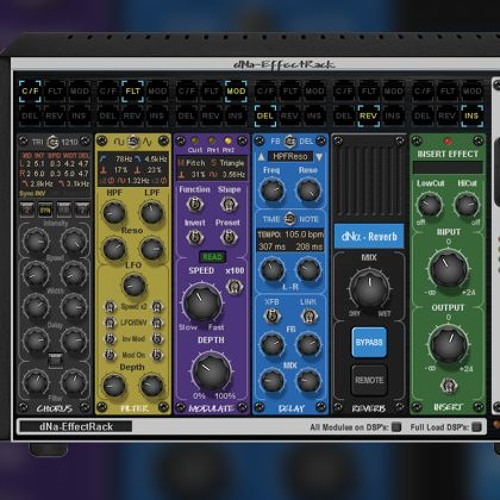Screen dimensions: 500x500
Task: Click the 105.0 bpm tempo readout
Action: pyautogui.click(x=304, y=235)
